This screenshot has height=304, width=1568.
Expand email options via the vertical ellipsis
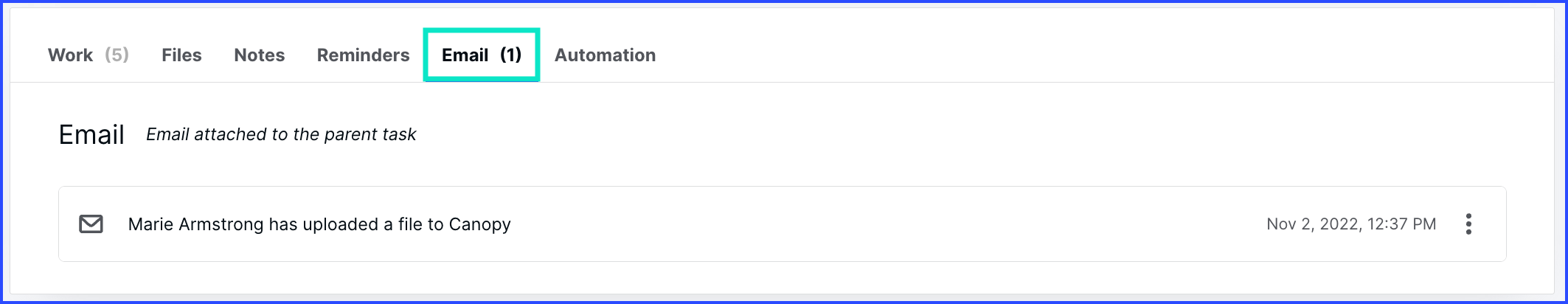point(1468,224)
